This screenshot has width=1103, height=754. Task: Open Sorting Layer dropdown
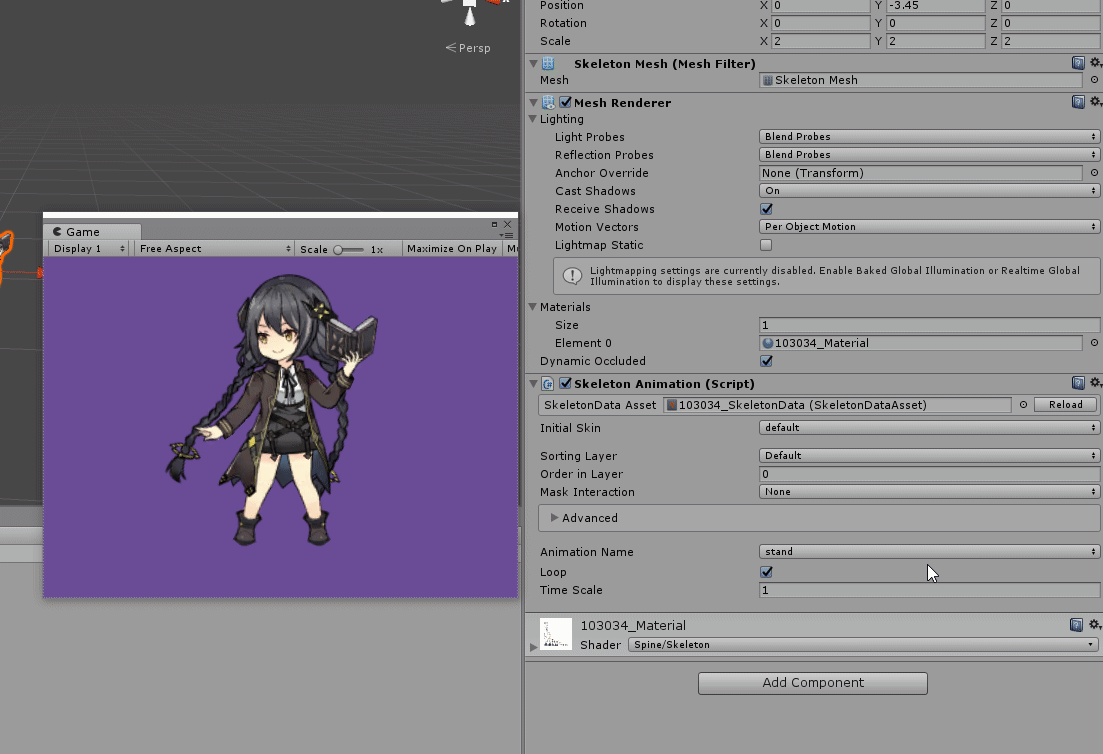[x=929, y=456]
